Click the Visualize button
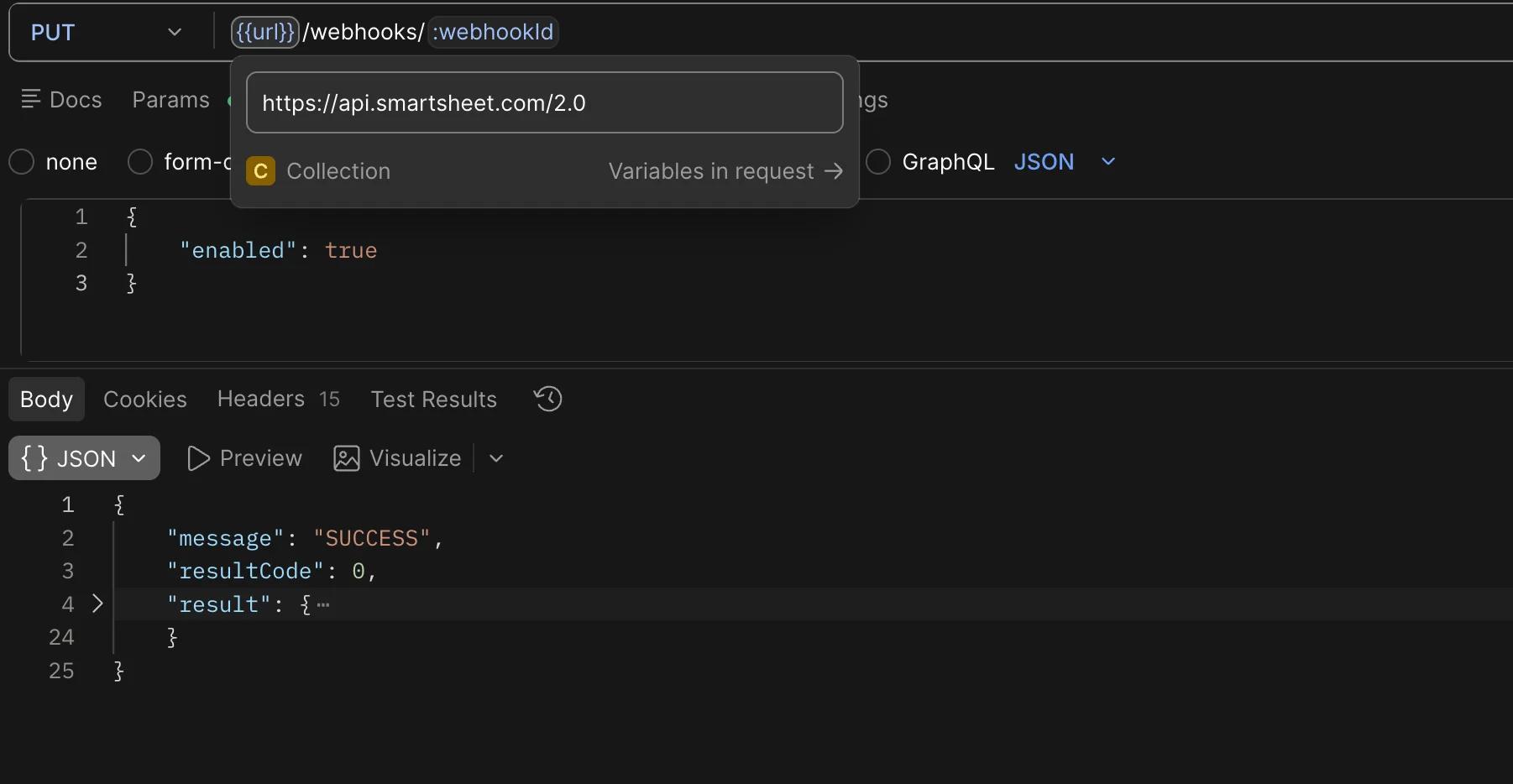Screen dimensions: 1513x784 coord(397,458)
